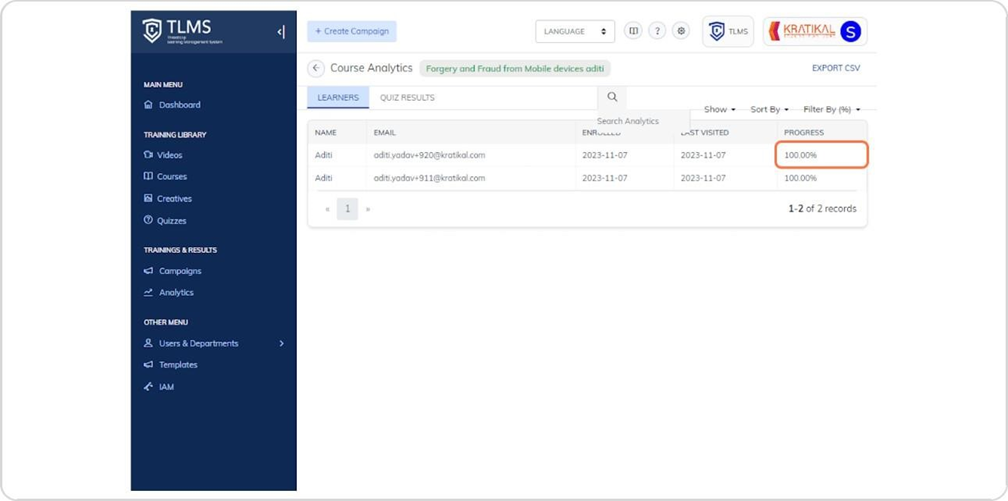Screen dimensions: 1008x501
Task: Click the search magnifier icon
Action: pos(612,97)
